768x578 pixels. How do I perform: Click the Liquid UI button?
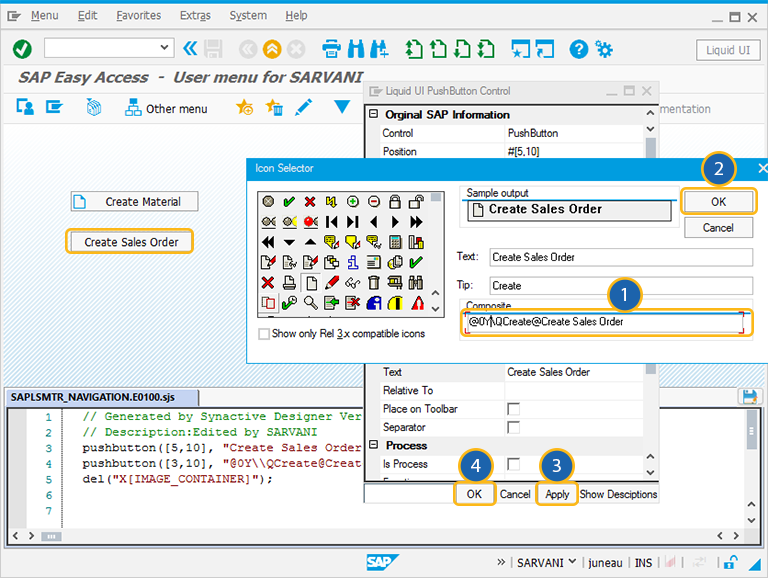coord(727,50)
